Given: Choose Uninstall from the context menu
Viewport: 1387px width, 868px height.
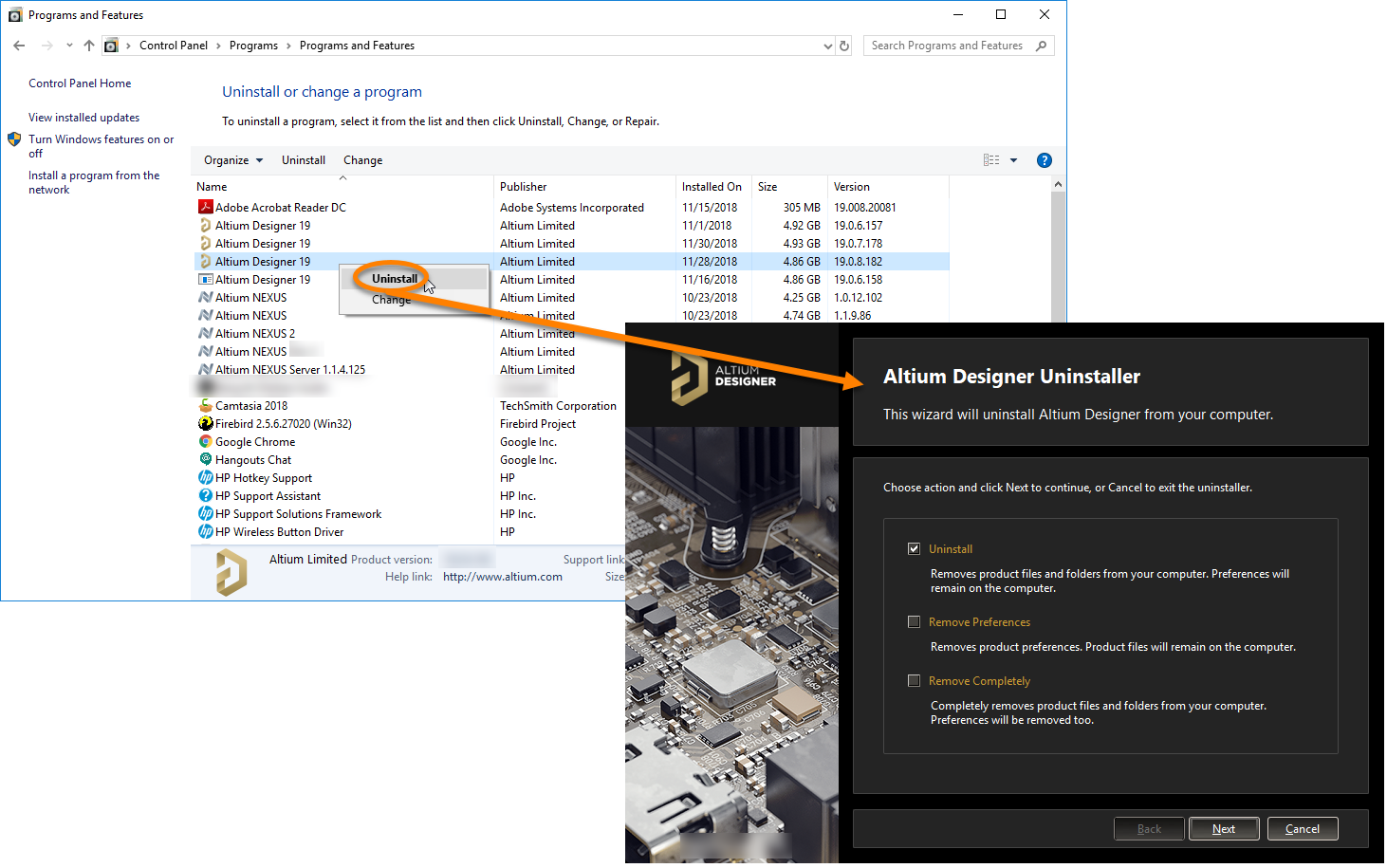Looking at the screenshot, I should [x=395, y=279].
